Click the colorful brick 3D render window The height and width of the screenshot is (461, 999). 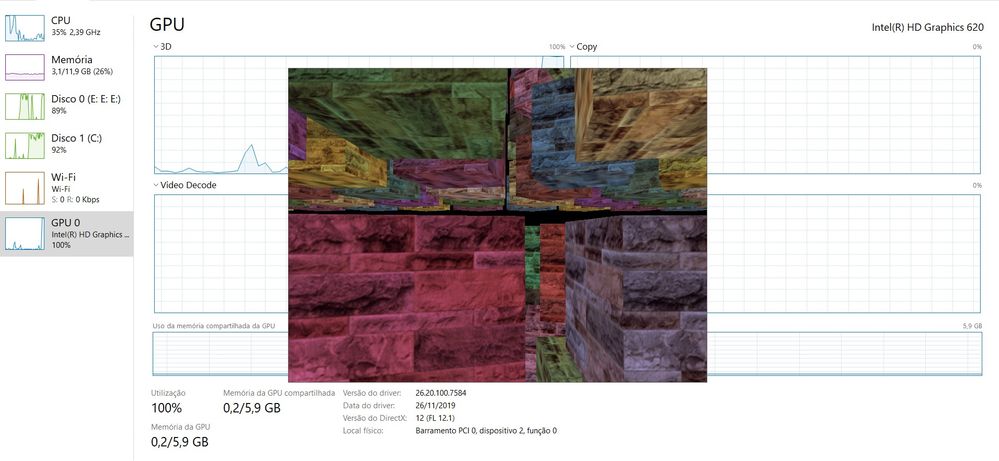tap(498, 225)
